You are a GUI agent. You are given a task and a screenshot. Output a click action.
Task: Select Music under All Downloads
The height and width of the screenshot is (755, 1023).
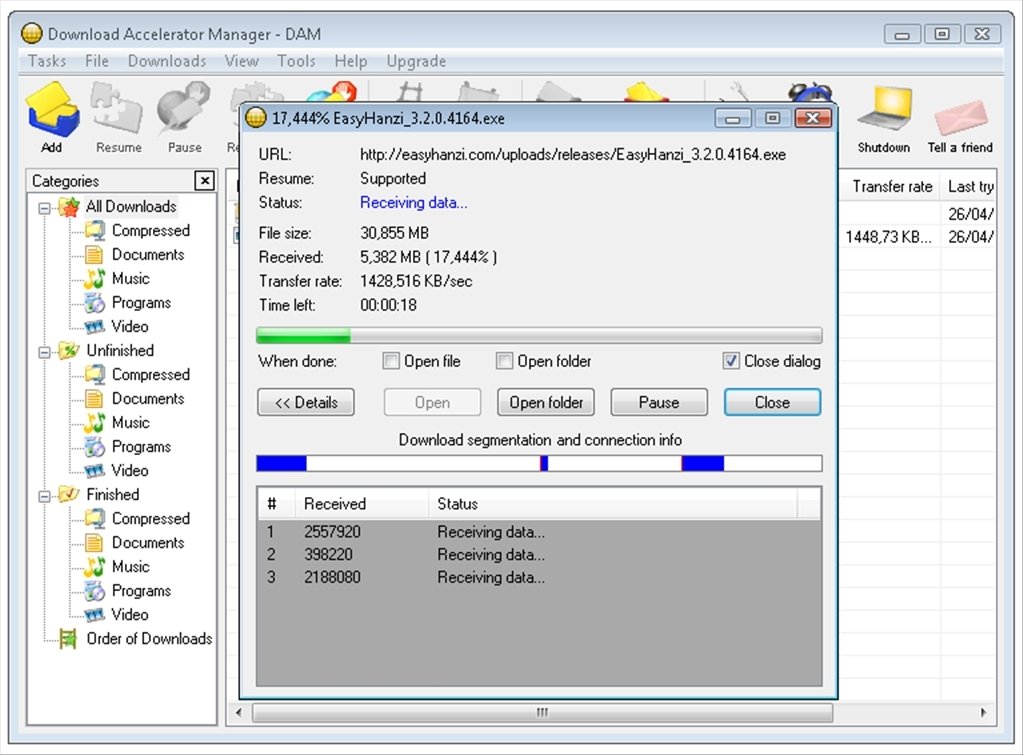pyautogui.click(x=130, y=279)
